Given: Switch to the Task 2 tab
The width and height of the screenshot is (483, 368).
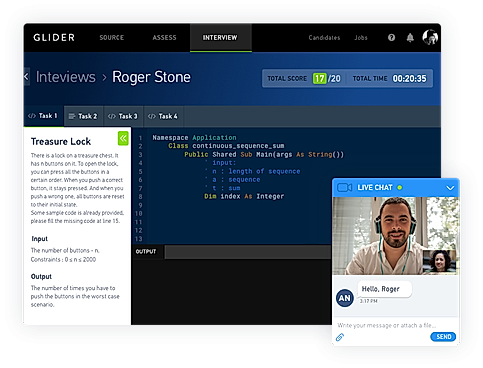Looking at the screenshot, I should pyautogui.click(x=83, y=116).
